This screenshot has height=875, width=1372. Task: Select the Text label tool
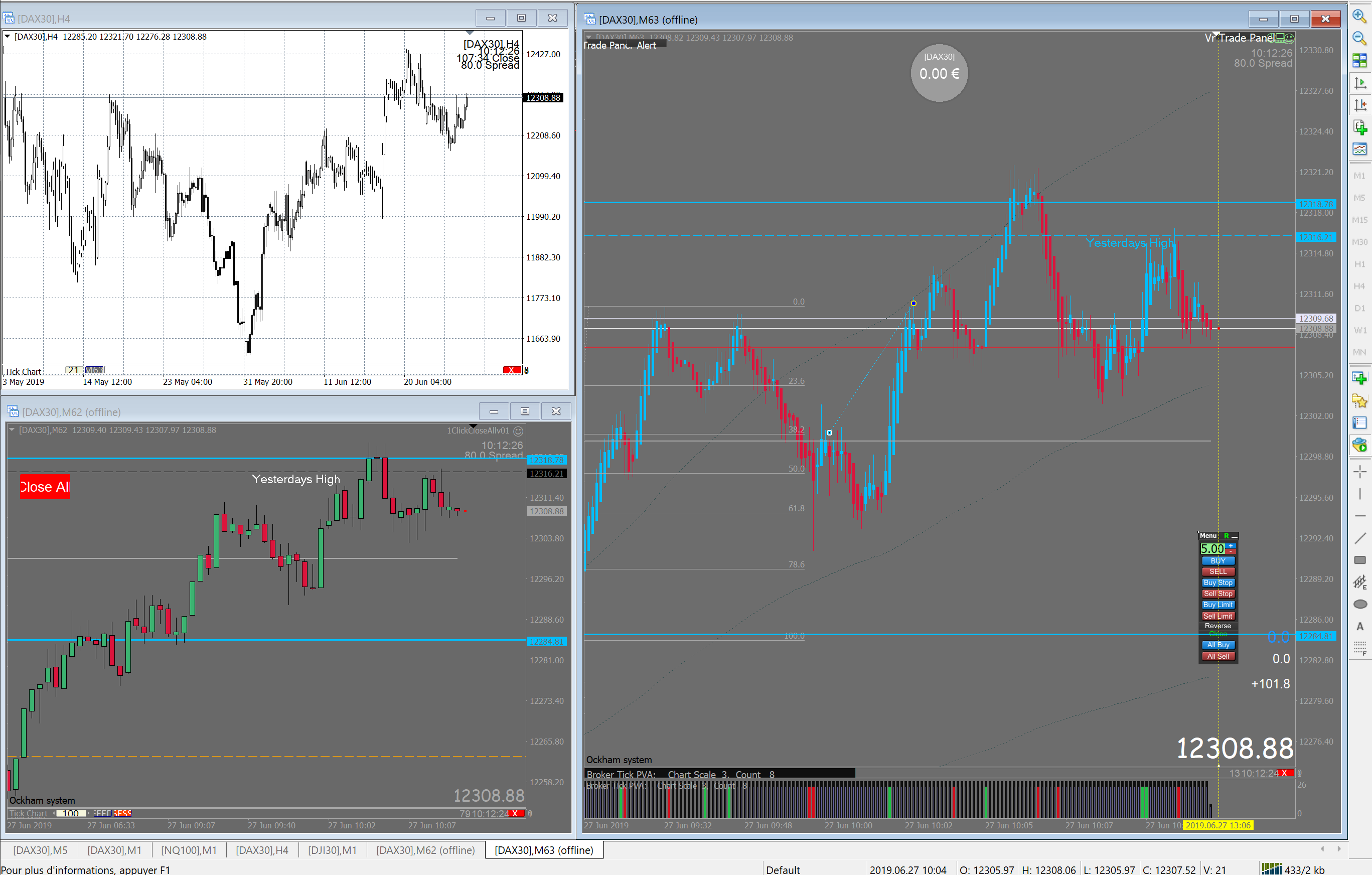tap(1359, 626)
